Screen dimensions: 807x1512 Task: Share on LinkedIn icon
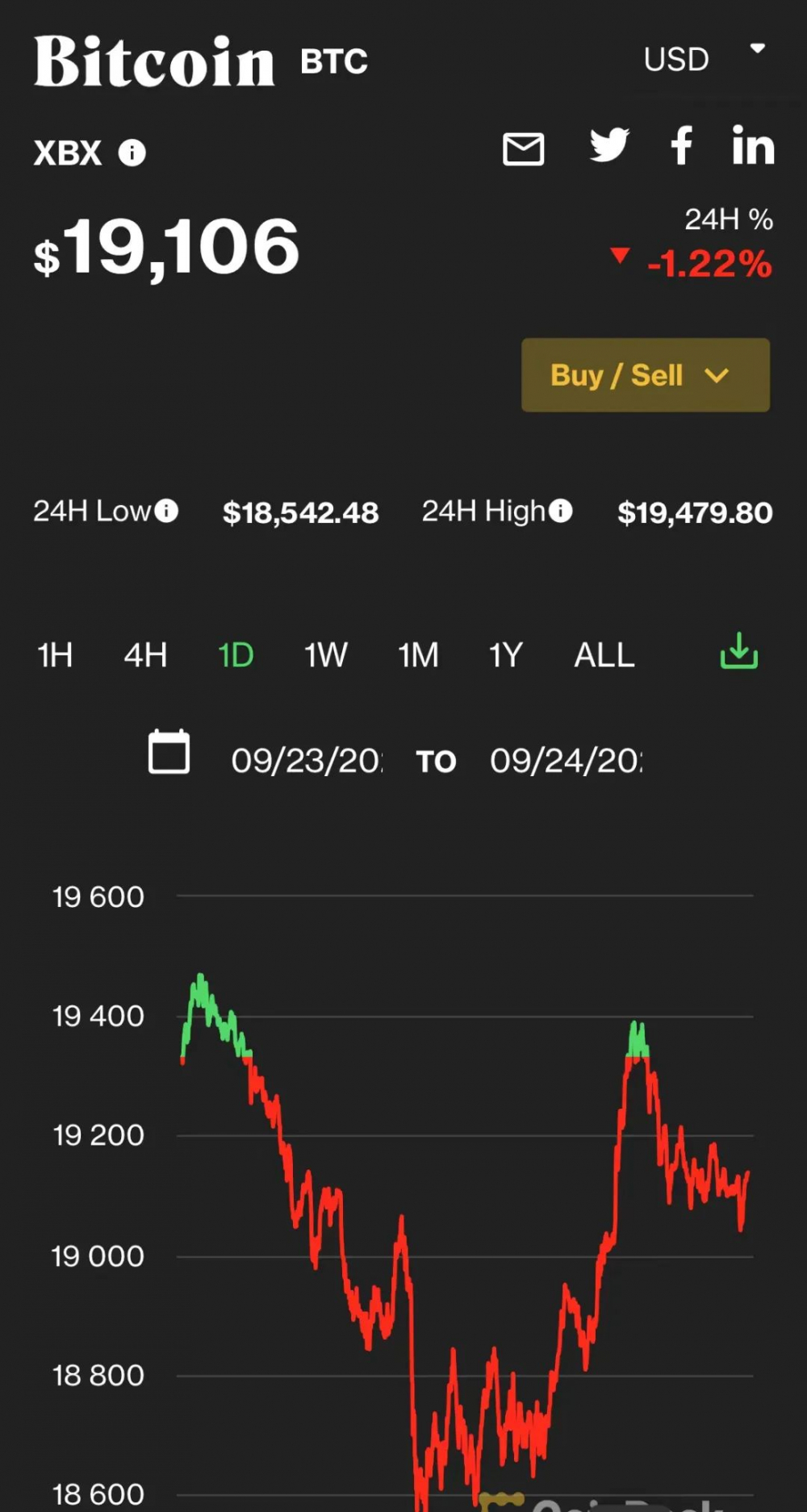coord(753,146)
